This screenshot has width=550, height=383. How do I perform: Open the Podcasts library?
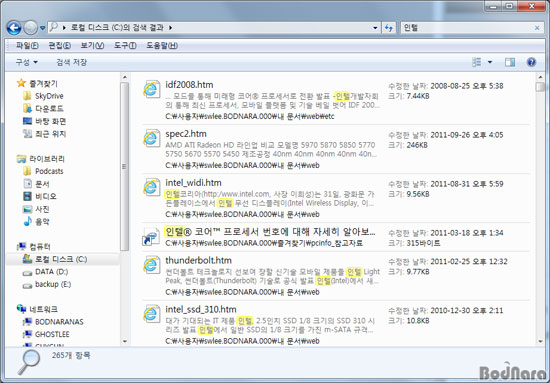43,171
